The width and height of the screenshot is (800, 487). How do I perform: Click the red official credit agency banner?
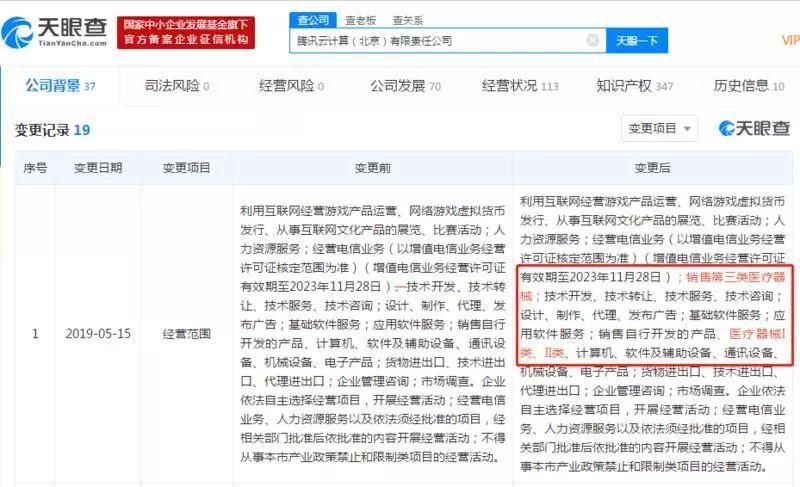click(186, 32)
